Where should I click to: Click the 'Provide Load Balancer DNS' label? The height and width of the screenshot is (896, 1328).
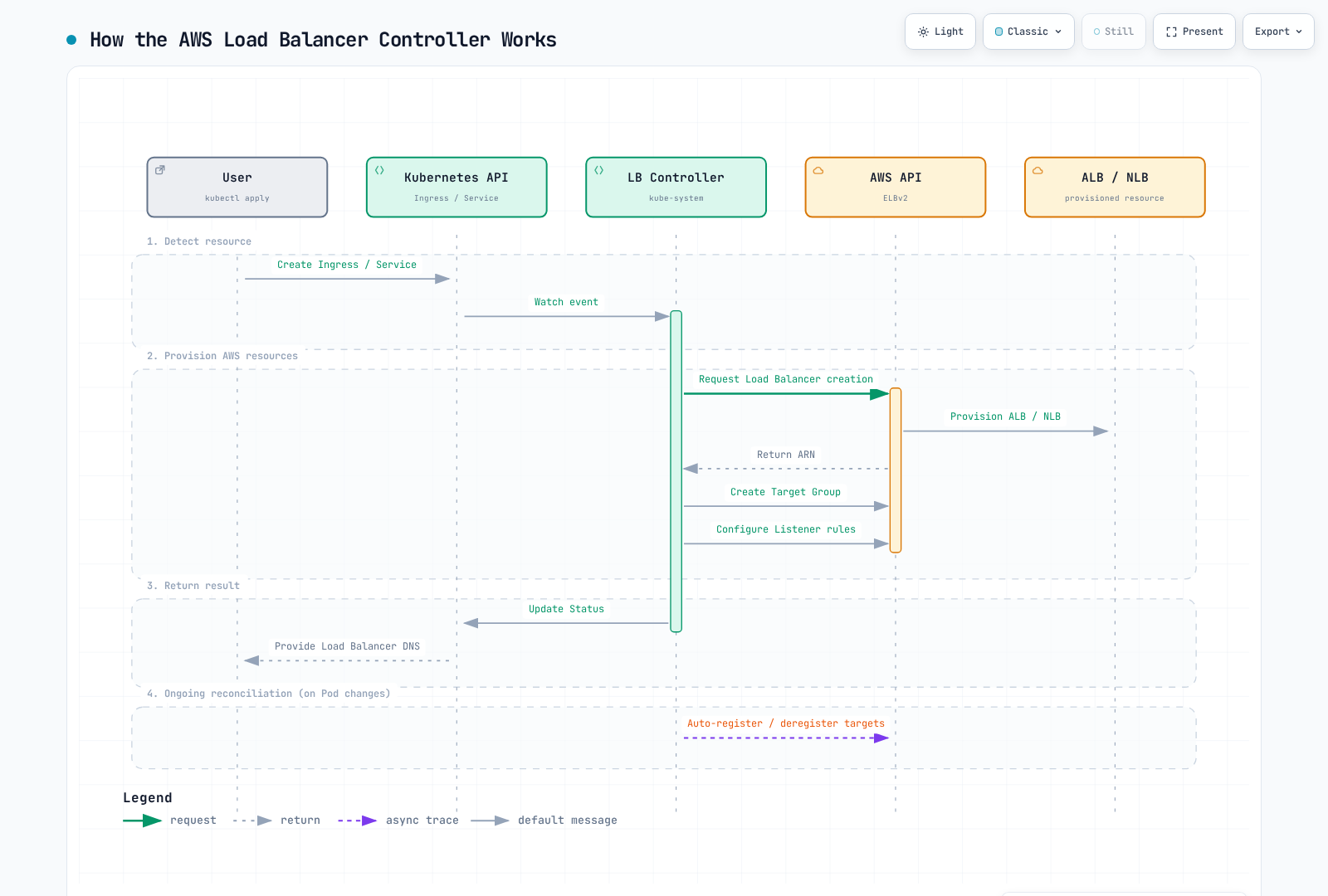point(347,646)
